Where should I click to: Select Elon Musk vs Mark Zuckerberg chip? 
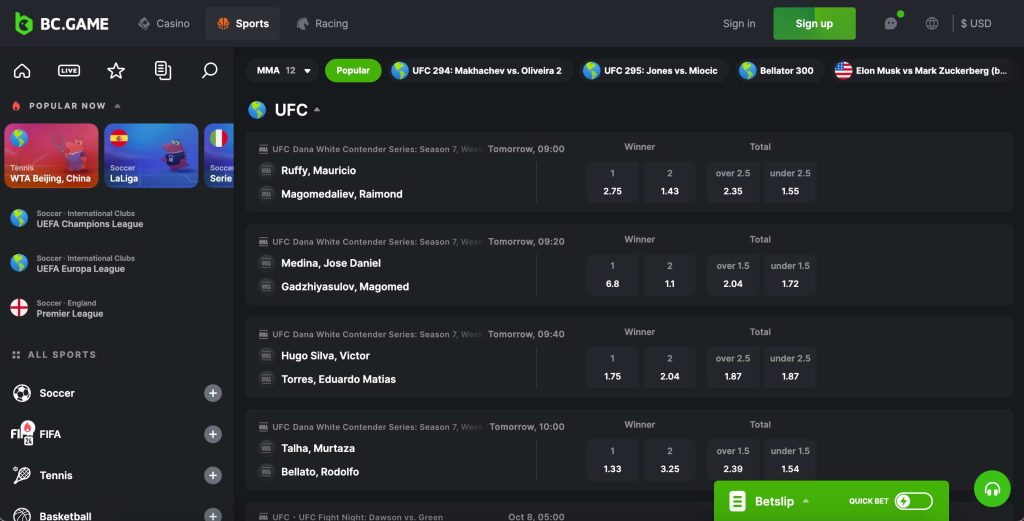[x=922, y=71]
